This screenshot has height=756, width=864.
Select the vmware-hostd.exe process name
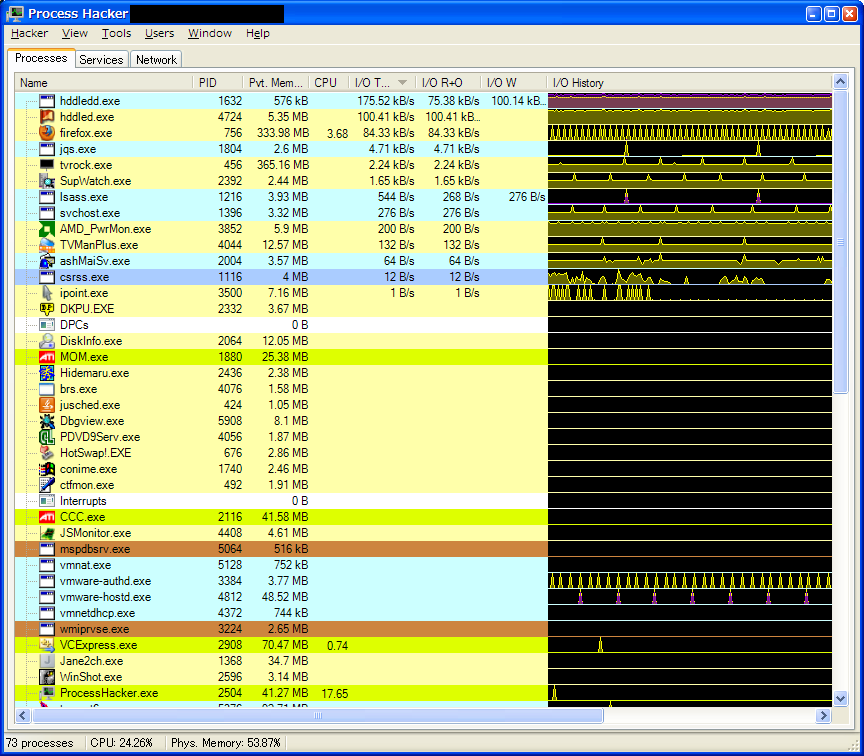pyautogui.click(x=105, y=597)
